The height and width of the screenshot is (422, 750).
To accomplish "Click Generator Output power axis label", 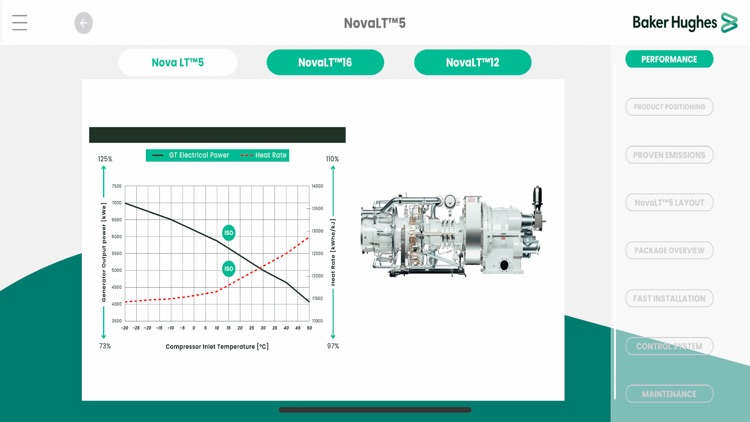I will pos(103,252).
